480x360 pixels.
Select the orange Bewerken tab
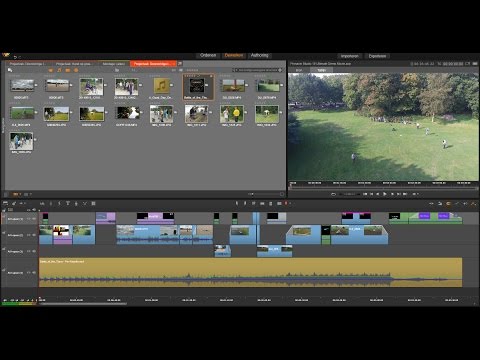pyautogui.click(x=234, y=55)
